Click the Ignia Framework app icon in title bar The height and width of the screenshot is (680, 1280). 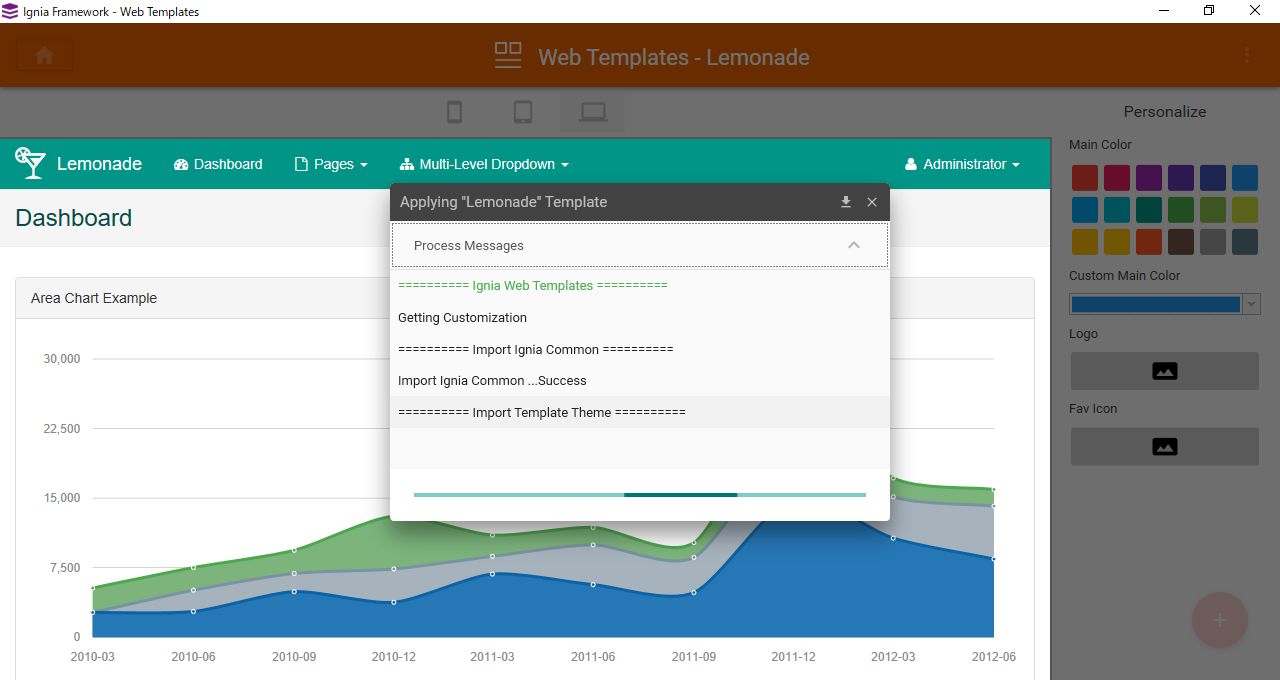tap(10, 11)
